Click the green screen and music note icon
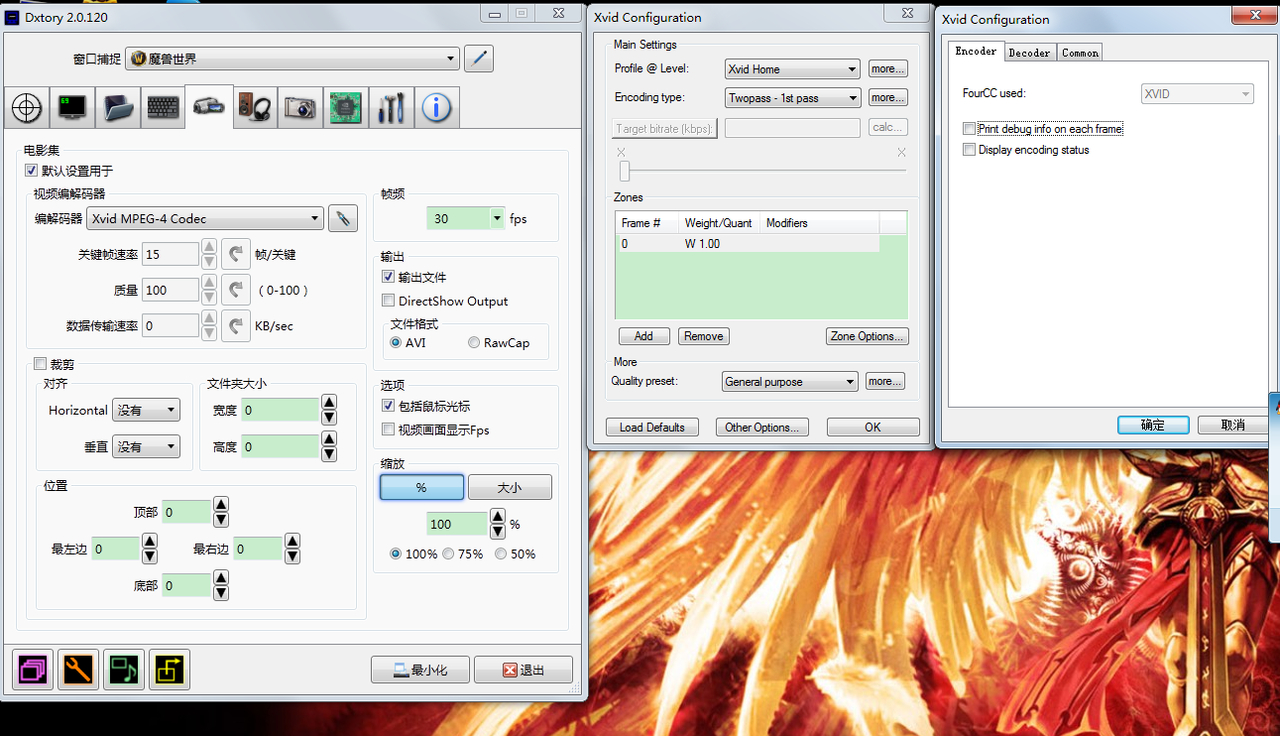Viewport: 1280px width, 736px height. click(x=124, y=670)
